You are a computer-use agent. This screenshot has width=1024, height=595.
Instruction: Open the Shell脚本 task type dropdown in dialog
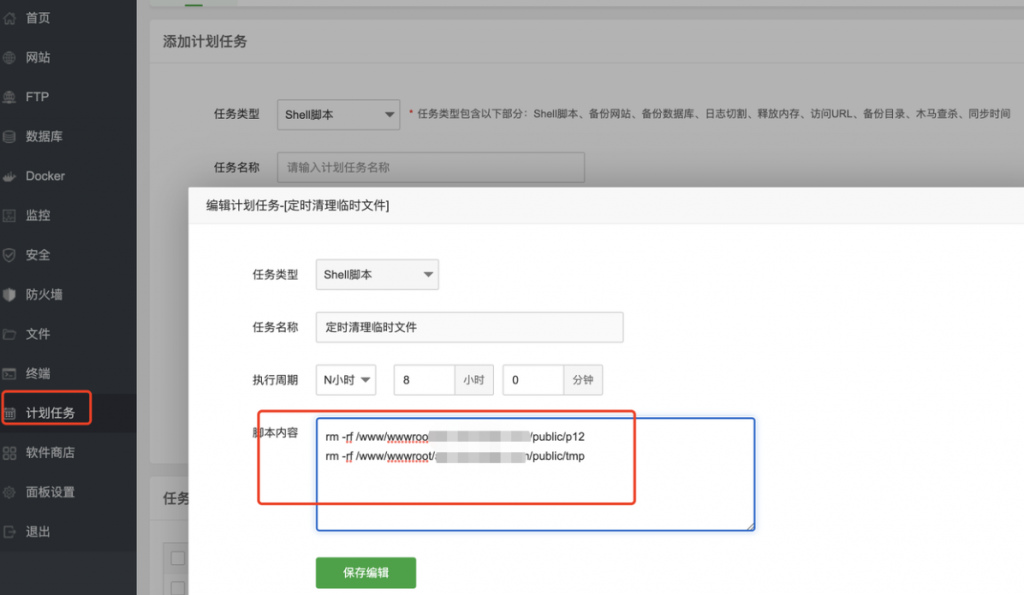[x=376, y=274]
